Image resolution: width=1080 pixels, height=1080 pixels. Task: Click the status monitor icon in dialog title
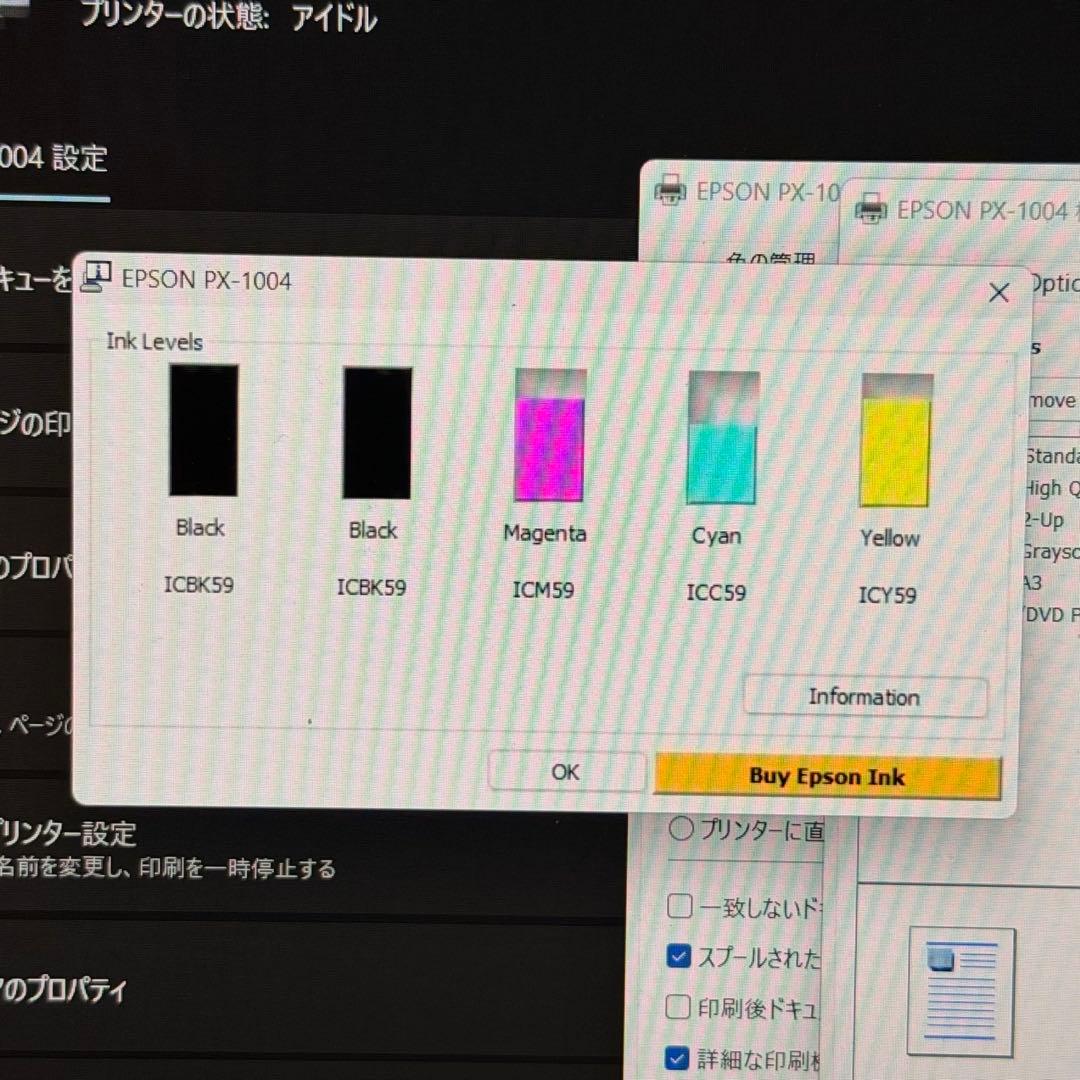(96, 277)
